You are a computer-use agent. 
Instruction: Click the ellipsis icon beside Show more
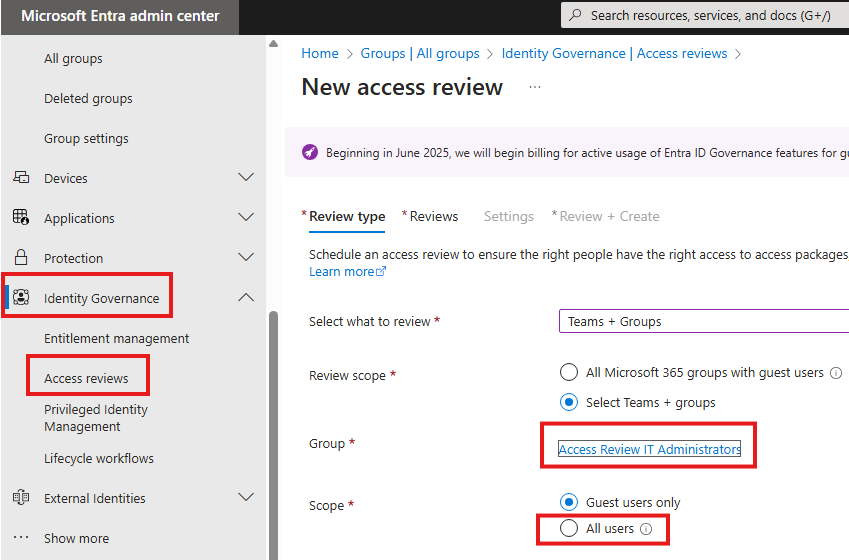pos(21,537)
